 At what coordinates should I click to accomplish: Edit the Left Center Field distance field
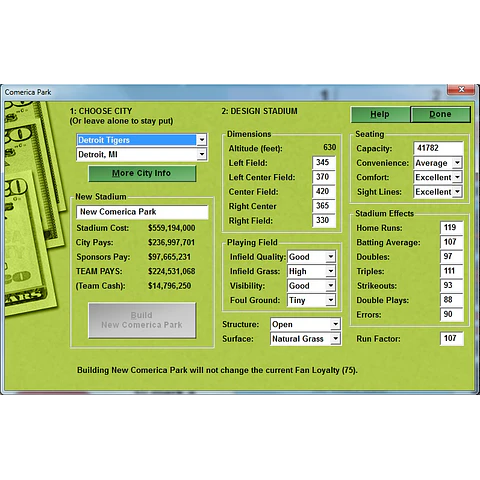(324, 177)
